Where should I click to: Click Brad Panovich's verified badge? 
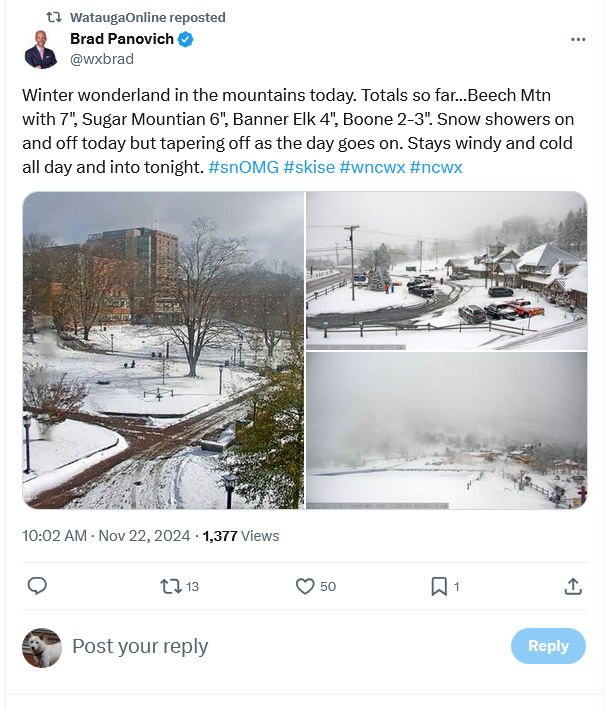coord(186,39)
